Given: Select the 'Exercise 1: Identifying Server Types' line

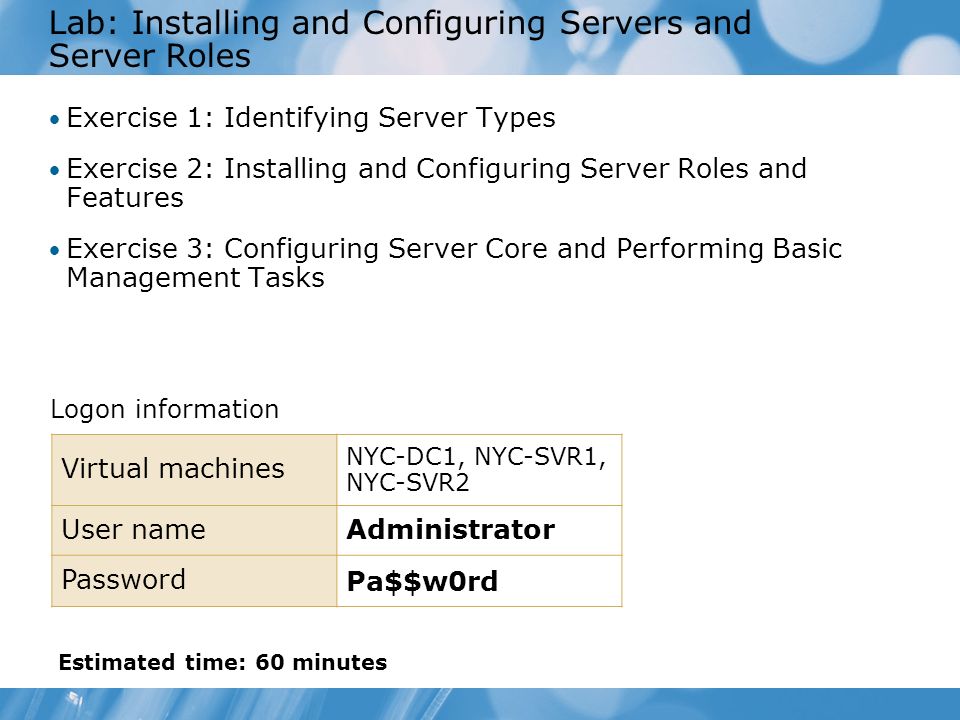Looking at the screenshot, I should 311,117.
